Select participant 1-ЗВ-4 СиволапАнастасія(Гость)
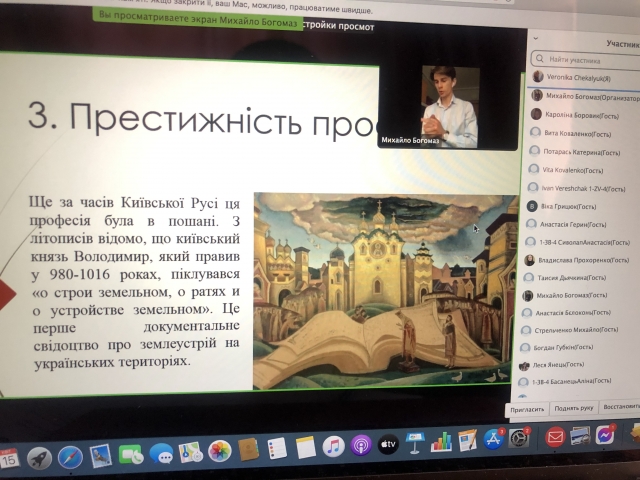 pos(578,242)
